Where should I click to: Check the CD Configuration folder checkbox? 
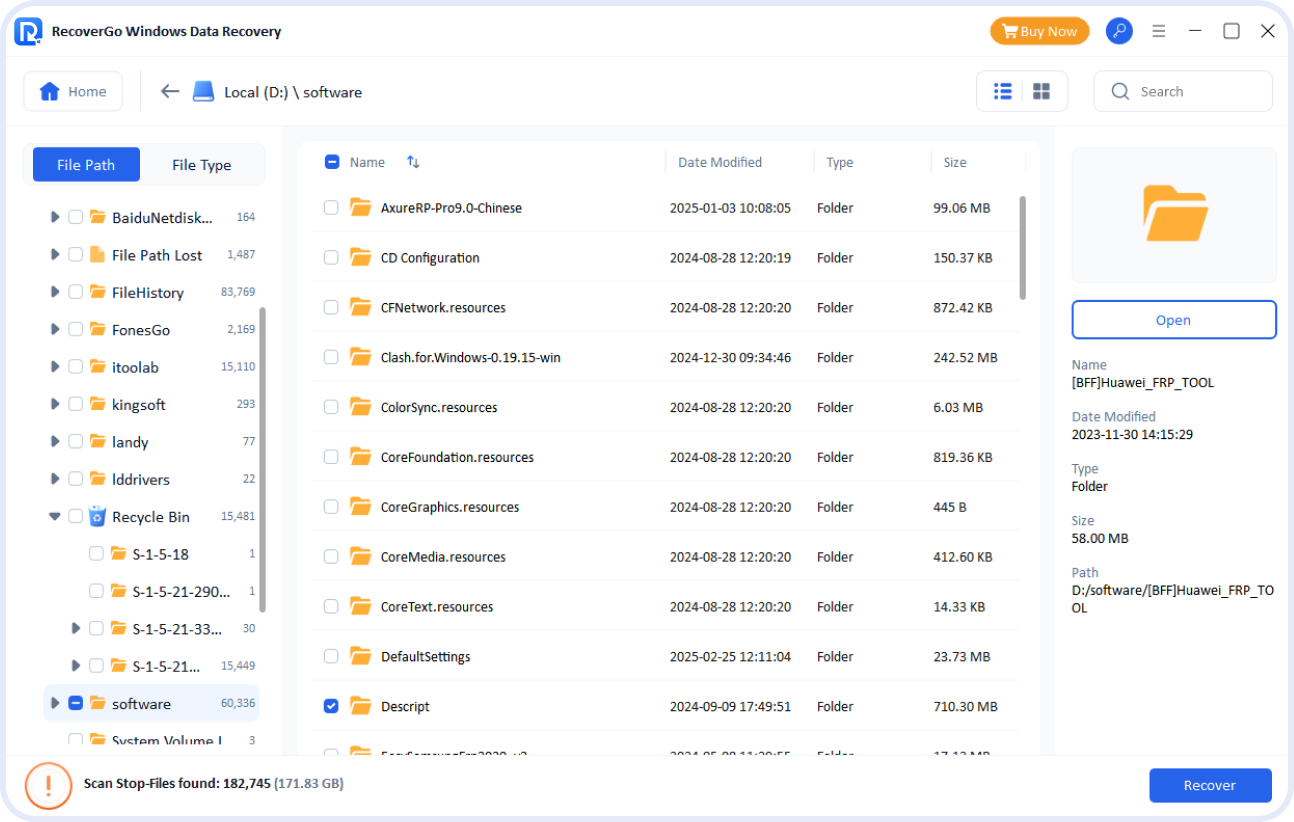[331, 257]
